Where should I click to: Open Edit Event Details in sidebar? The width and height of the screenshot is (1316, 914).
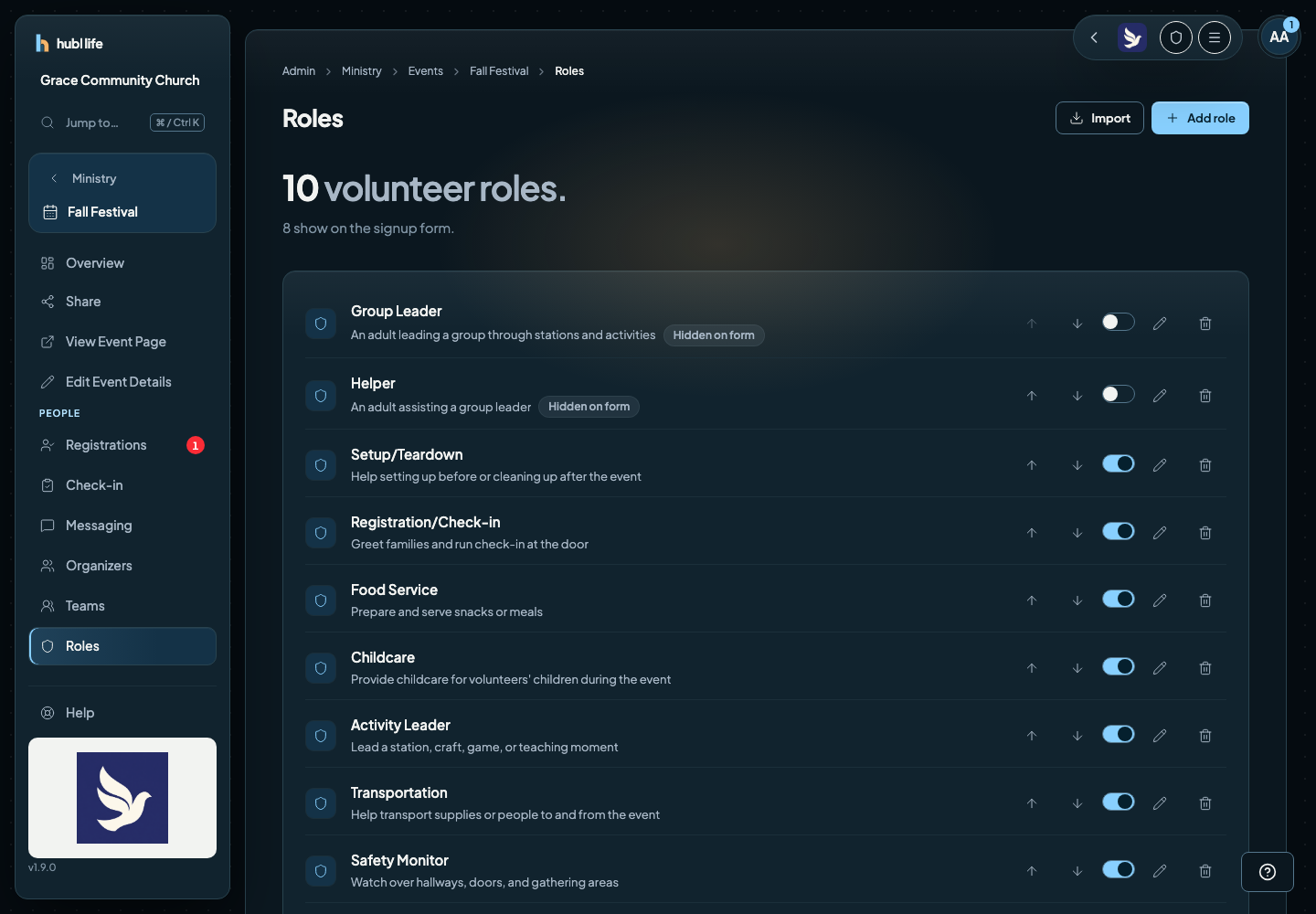[122, 382]
